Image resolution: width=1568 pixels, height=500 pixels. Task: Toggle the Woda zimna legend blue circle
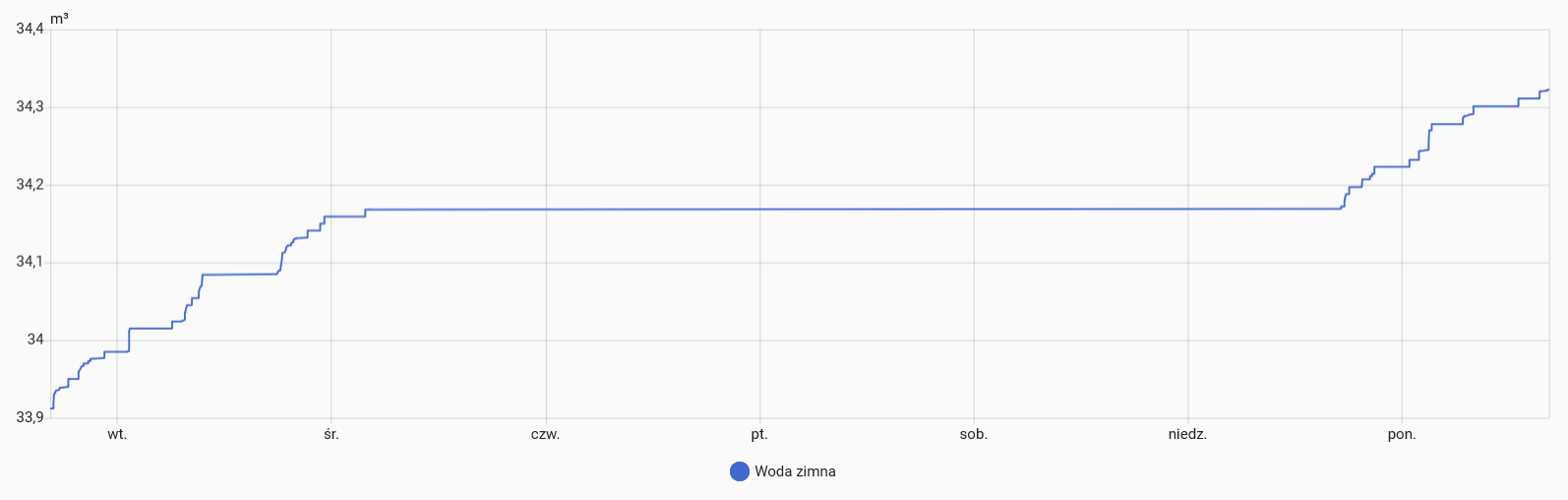click(x=740, y=471)
